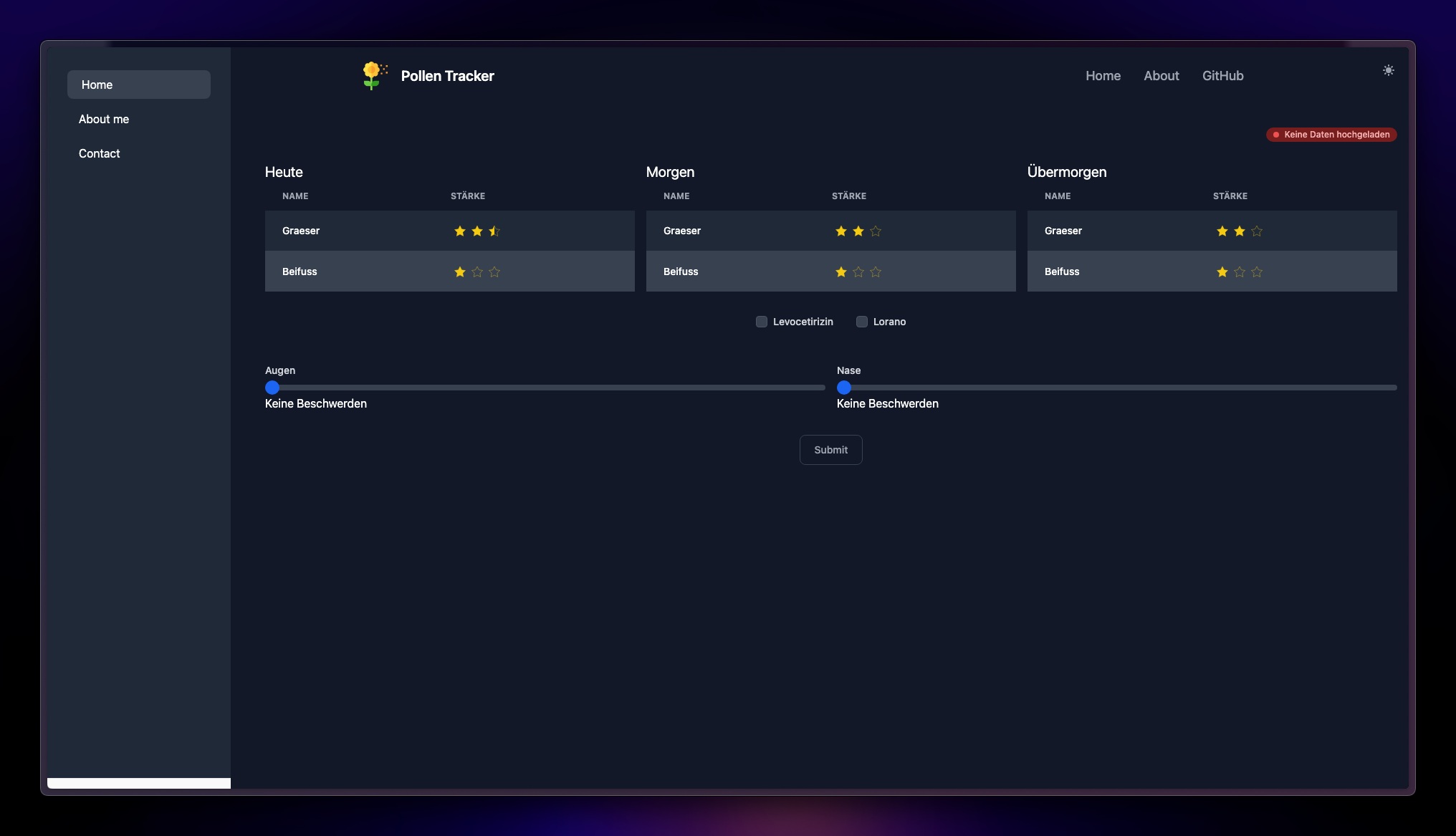This screenshot has width=1456, height=836.
Task: Toggle light mode with the sun icon
Action: (x=1388, y=70)
